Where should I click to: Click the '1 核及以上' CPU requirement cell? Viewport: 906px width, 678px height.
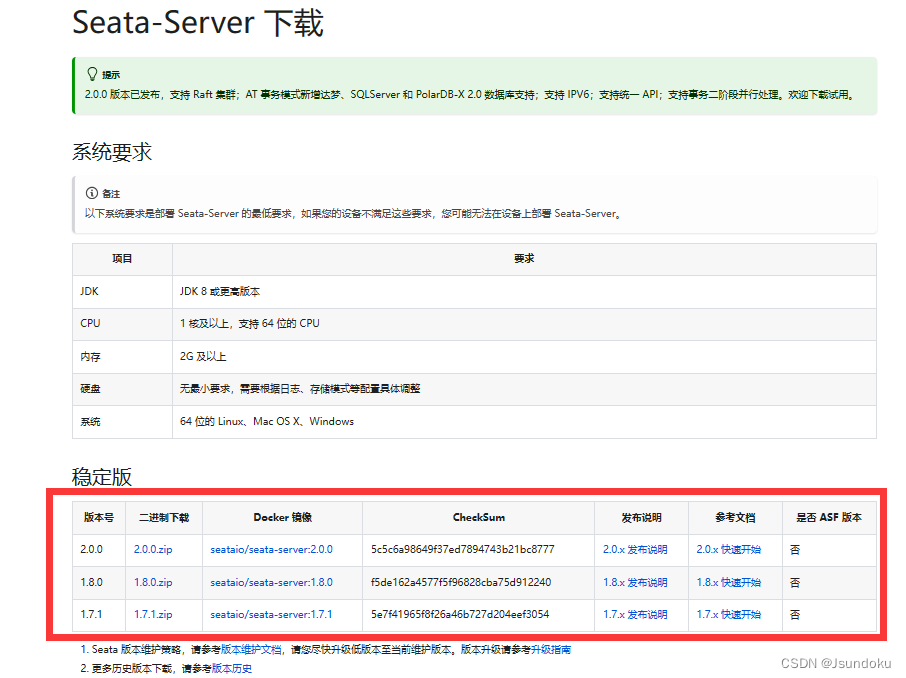524,324
